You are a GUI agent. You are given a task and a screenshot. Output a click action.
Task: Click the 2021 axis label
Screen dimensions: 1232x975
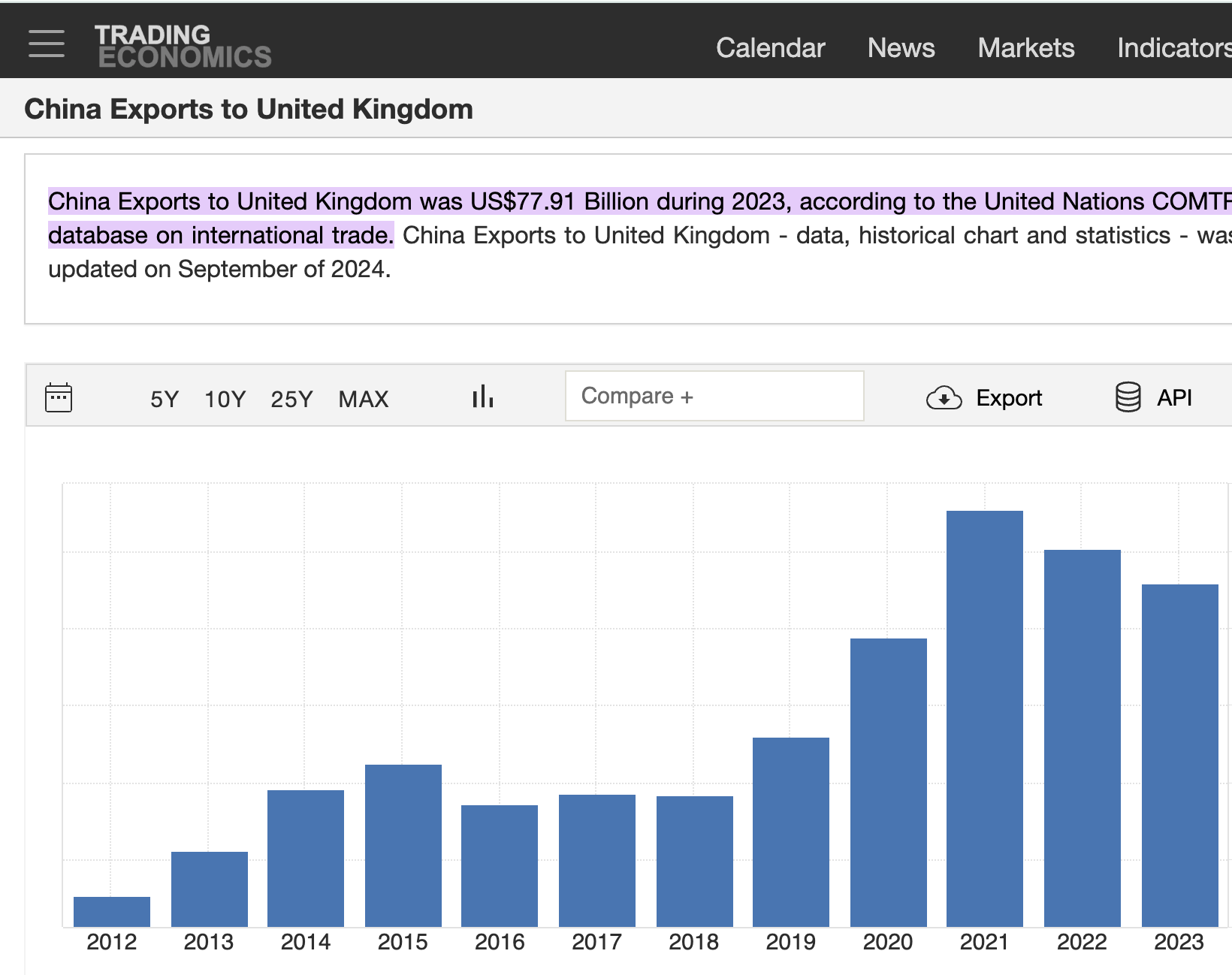pos(985,942)
